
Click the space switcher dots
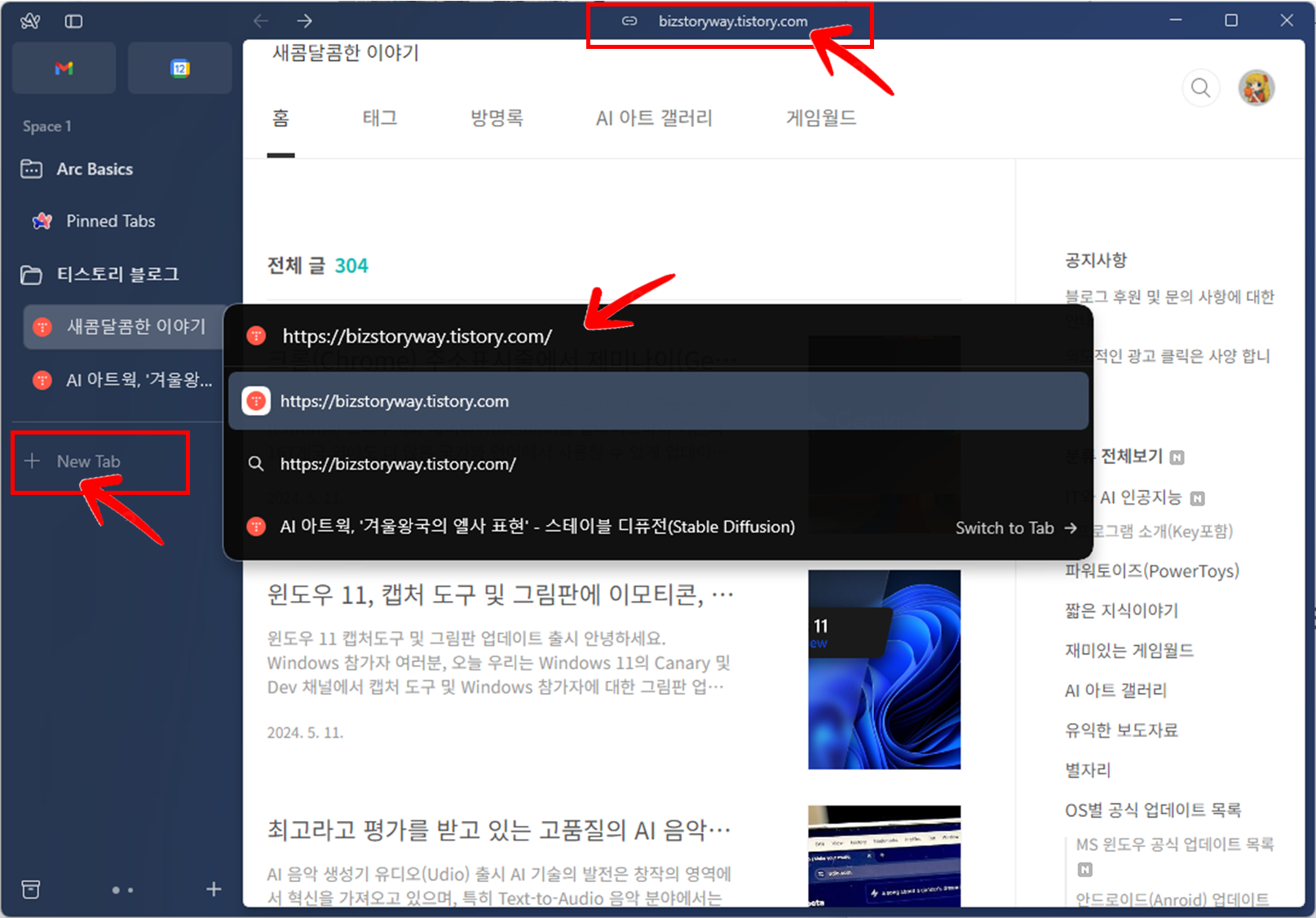point(122,890)
